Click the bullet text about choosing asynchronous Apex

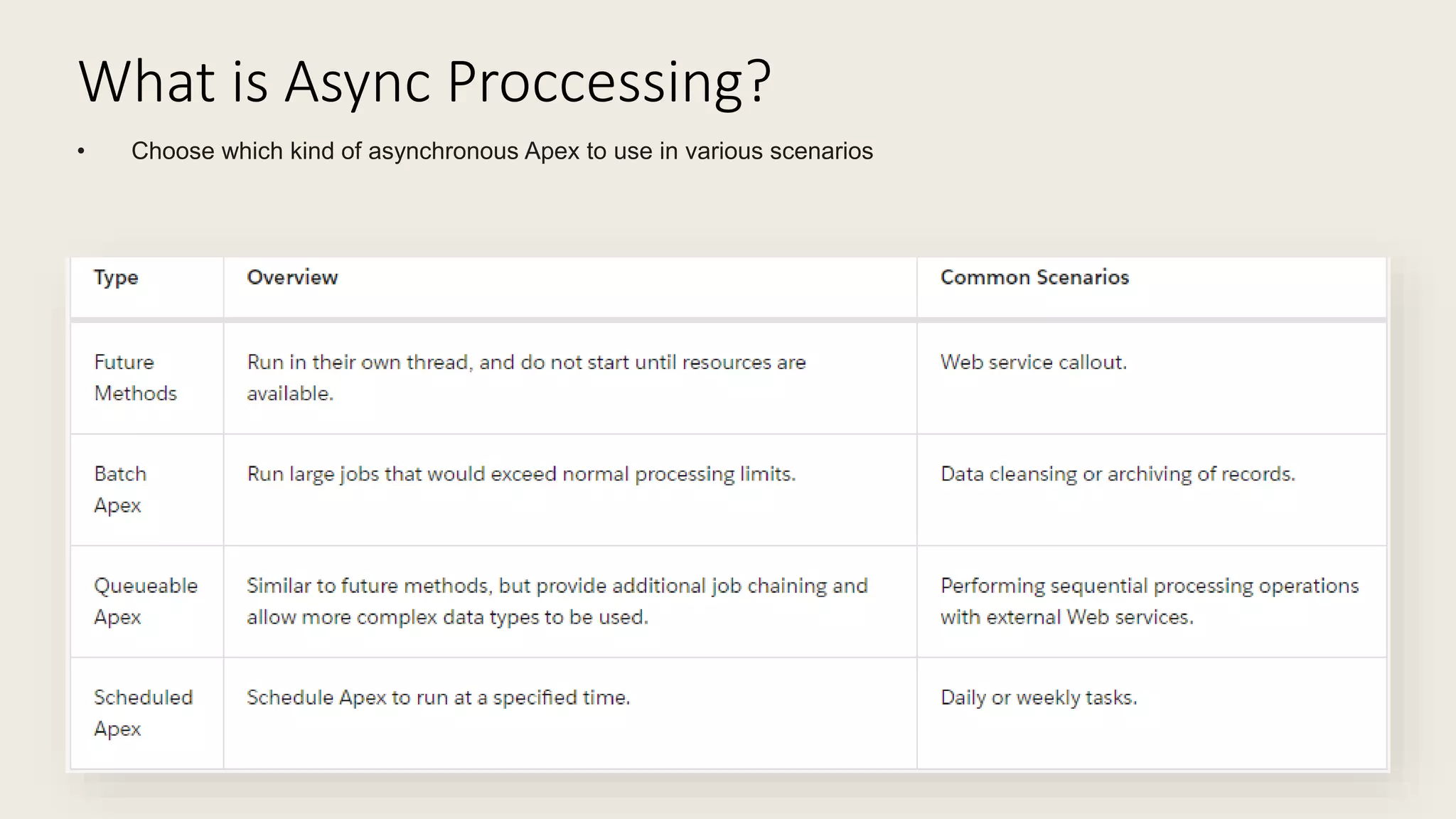click(x=502, y=151)
